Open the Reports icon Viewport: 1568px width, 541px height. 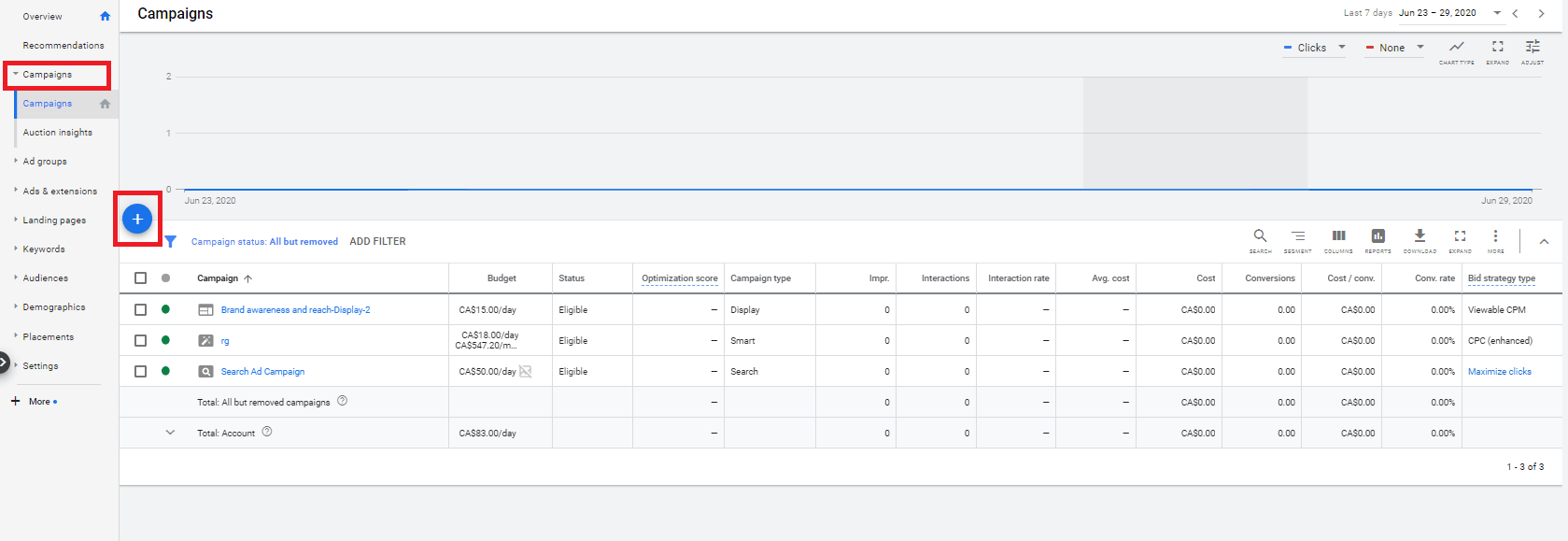pos(1377,240)
